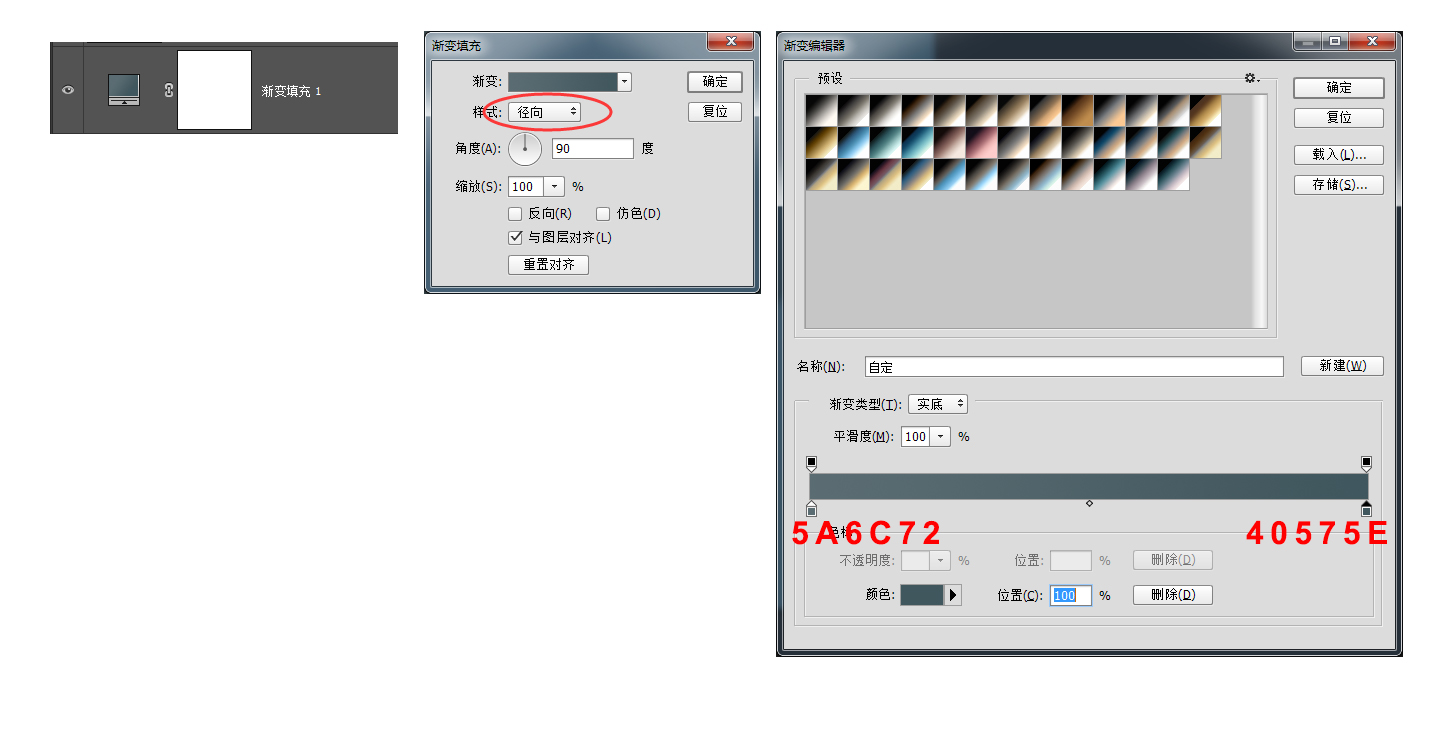
Task: Click the layer mask link chain icon
Action: pyautogui.click(x=168, y=90)
